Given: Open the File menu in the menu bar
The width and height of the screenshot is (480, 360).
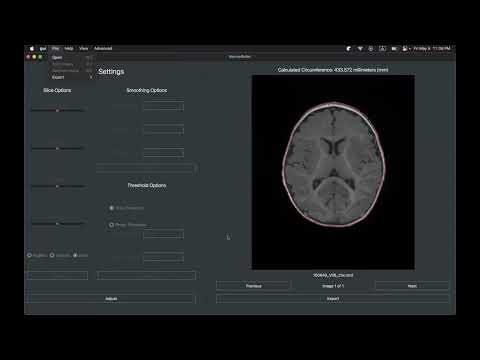Looking at the screenshot, I should [55, 49].
